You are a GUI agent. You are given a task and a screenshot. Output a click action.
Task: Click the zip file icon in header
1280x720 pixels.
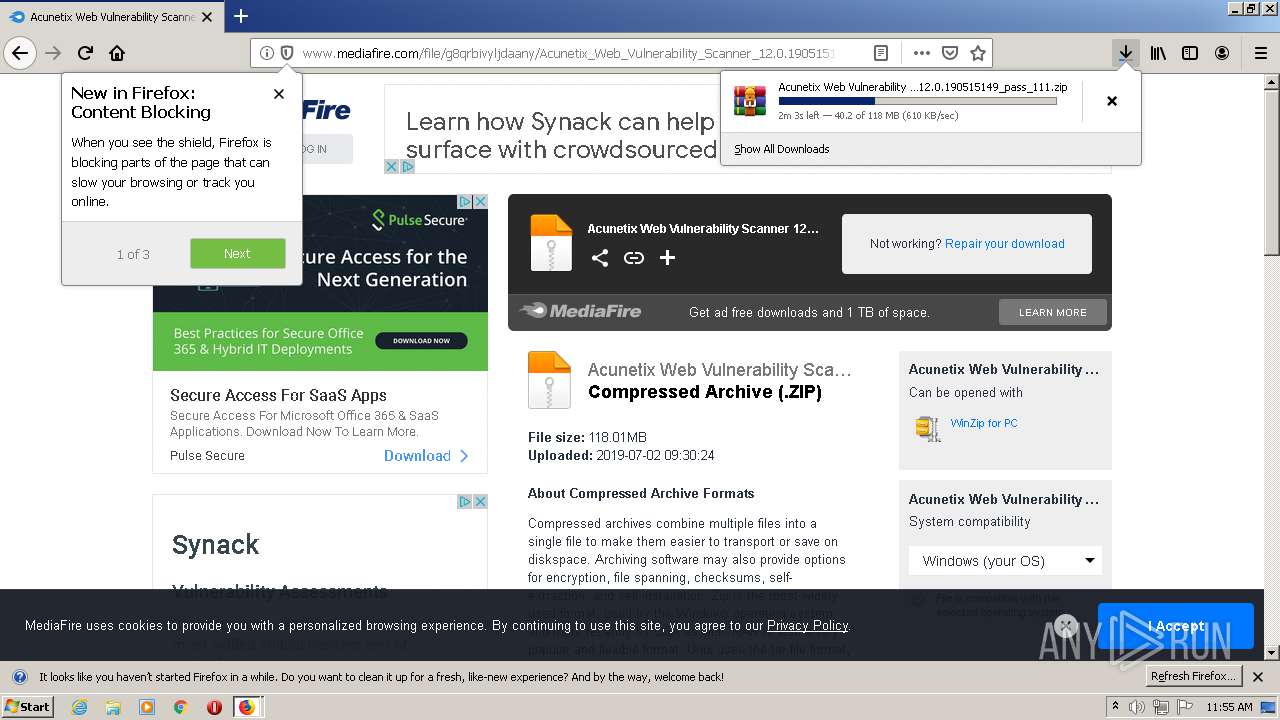pyautogui.click(x=551, y=243)
